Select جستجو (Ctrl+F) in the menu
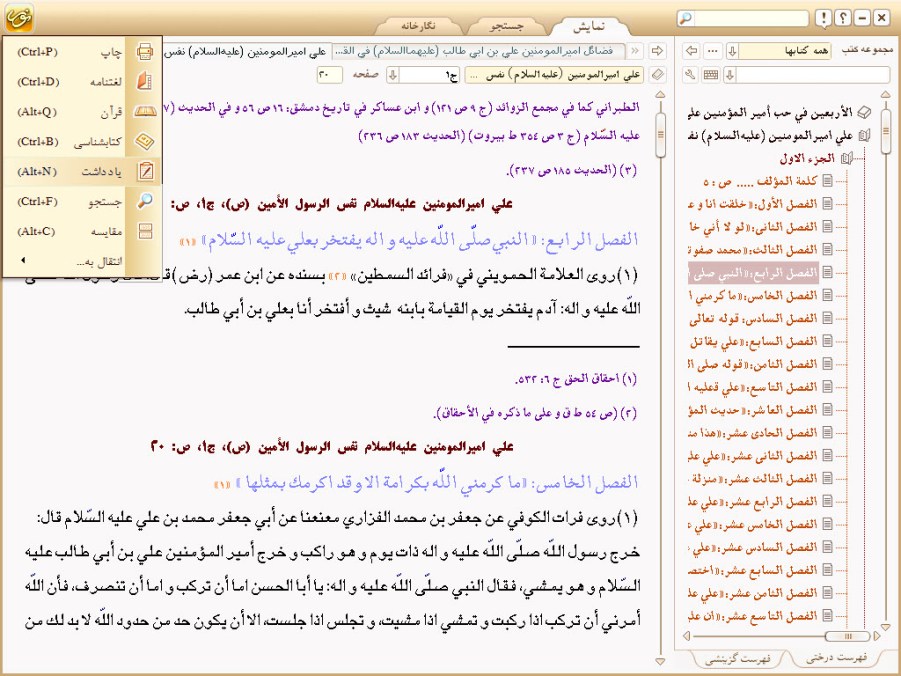 82,201
